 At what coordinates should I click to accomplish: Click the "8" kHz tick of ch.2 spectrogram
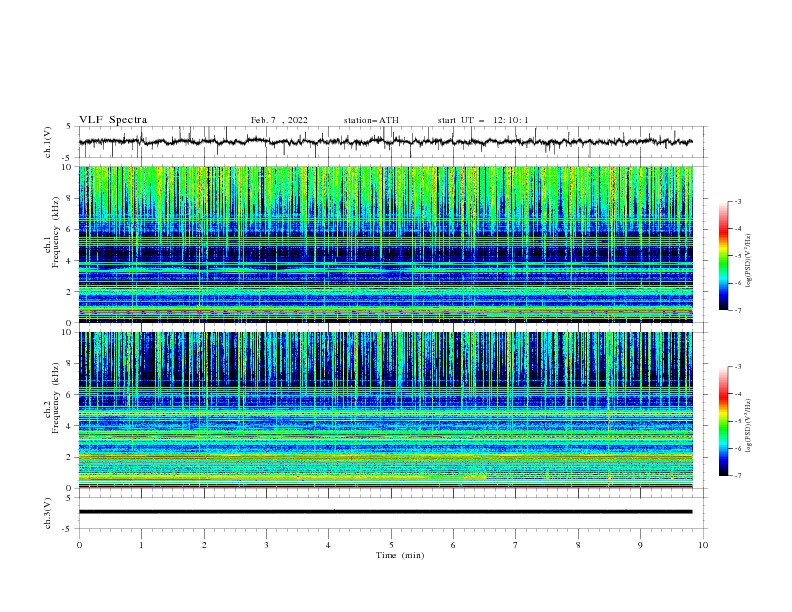click(71, 364)
